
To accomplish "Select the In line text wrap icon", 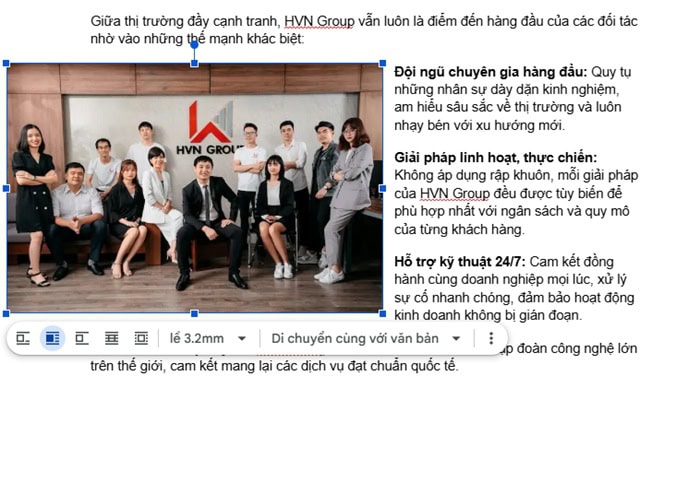I will [23, 339].
